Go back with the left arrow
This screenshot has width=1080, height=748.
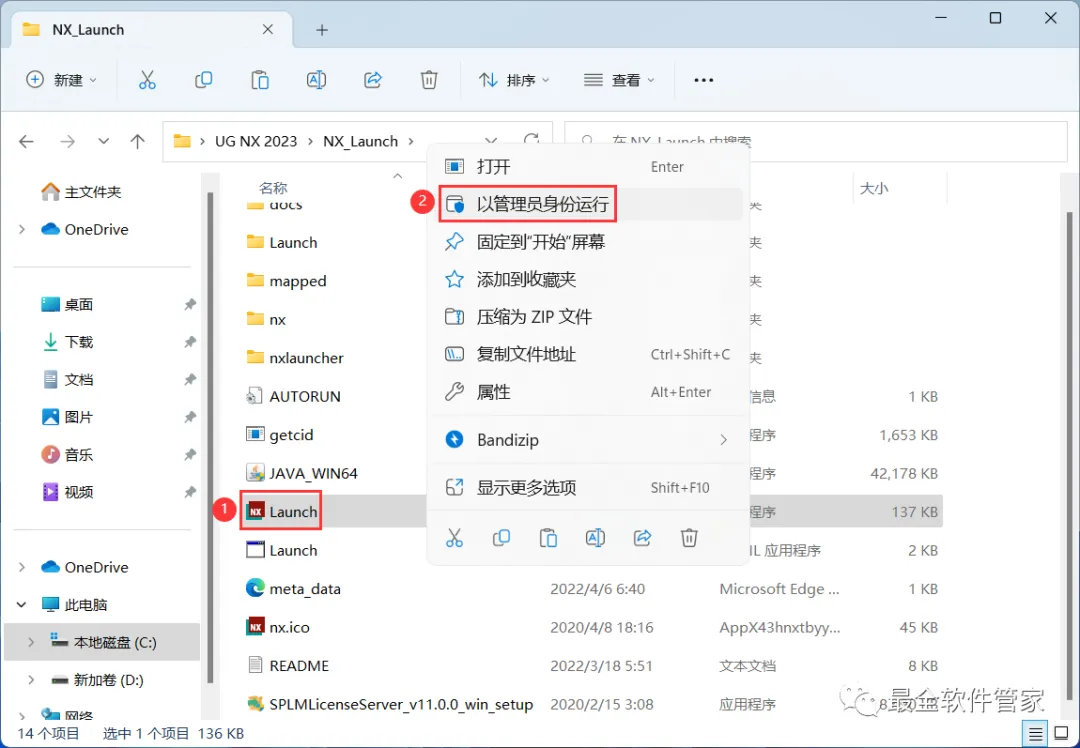26,142
